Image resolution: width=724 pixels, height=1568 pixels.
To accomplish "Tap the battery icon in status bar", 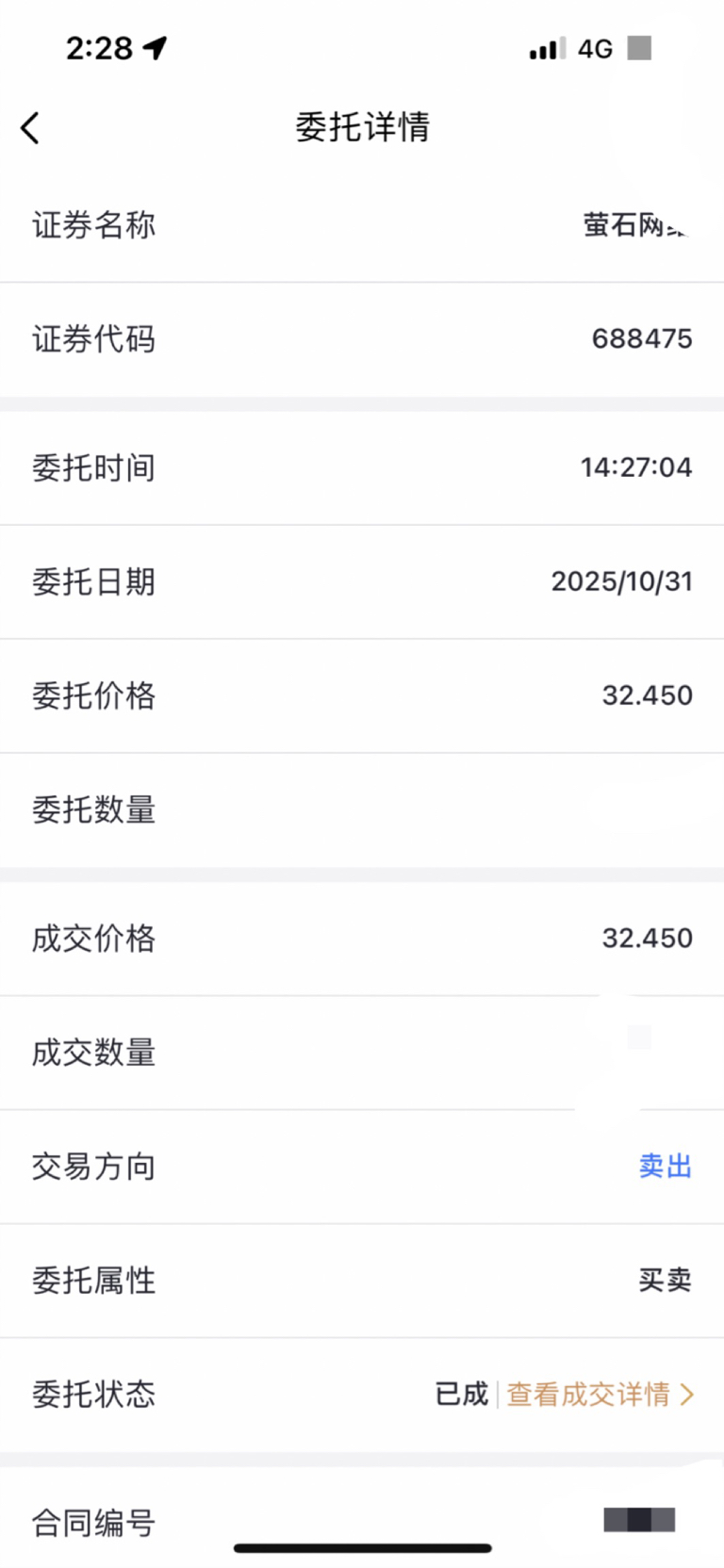I will coord(639,47).
